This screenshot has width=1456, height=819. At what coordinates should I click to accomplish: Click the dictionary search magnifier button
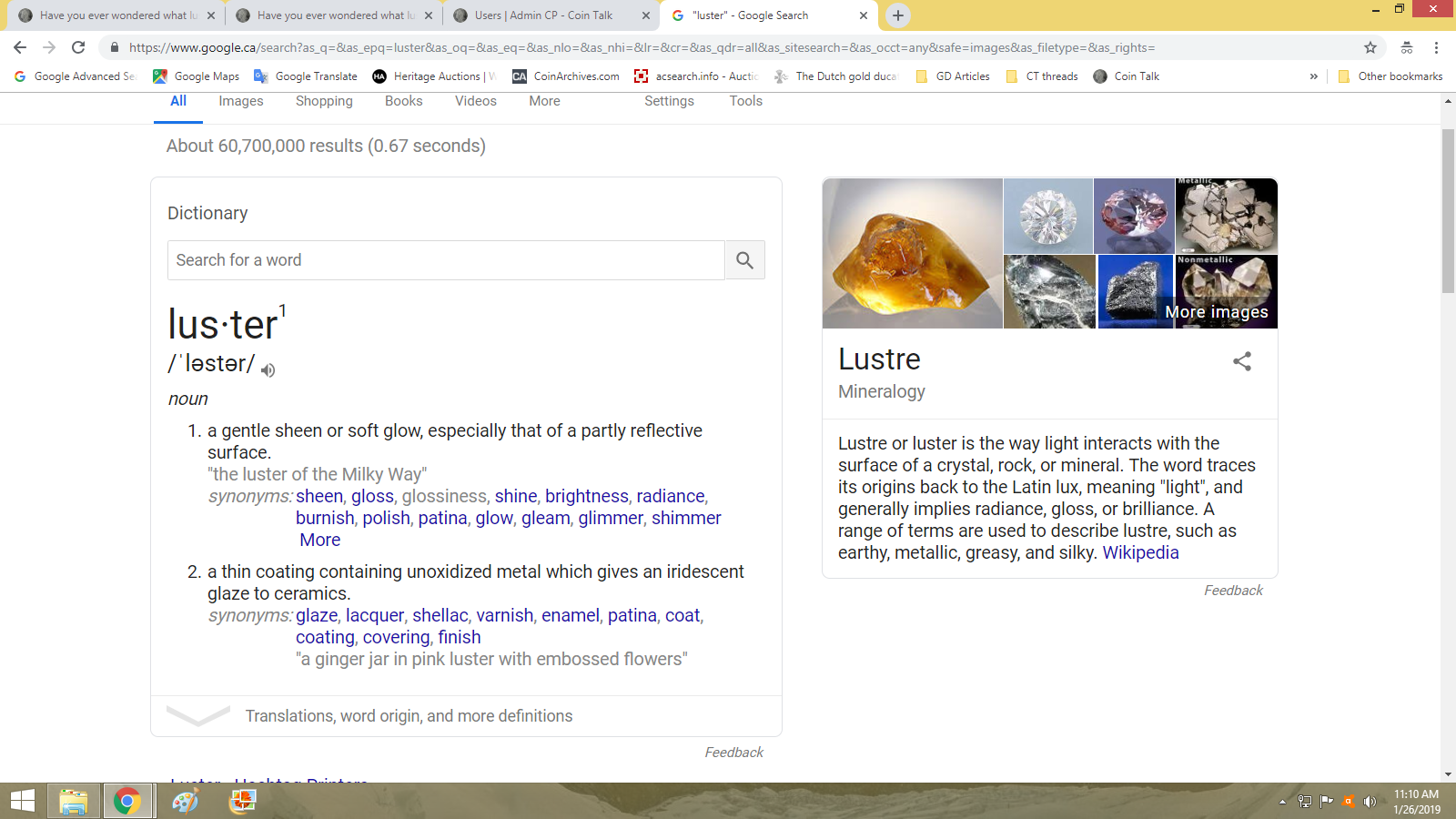(x=744, y=260)
